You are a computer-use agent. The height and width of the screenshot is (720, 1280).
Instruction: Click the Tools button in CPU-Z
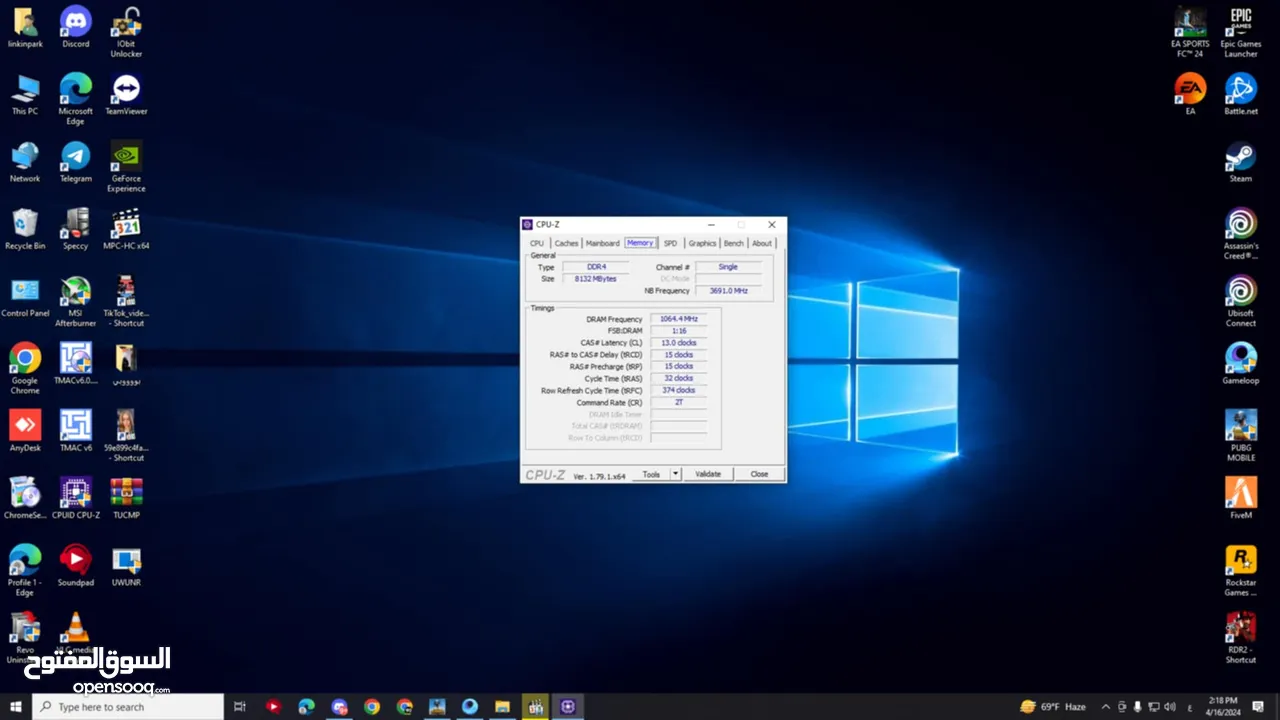coord(651,474)
